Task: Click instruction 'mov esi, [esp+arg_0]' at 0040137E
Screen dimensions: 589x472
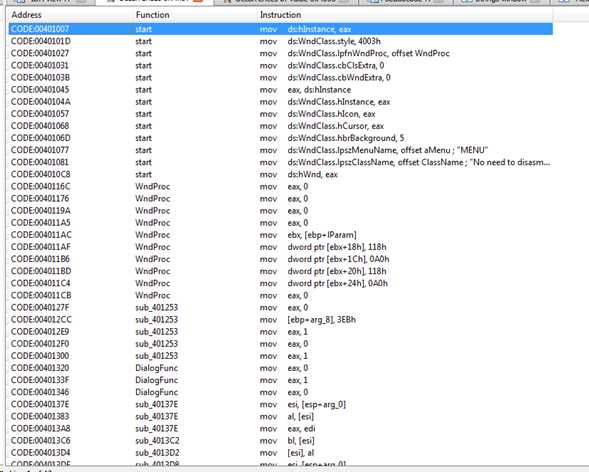Action: click(302, 404)
